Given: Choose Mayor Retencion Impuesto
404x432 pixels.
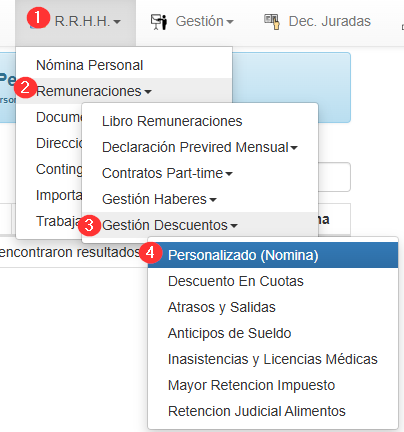Looking at the screenshot, I should coord(273,385).
